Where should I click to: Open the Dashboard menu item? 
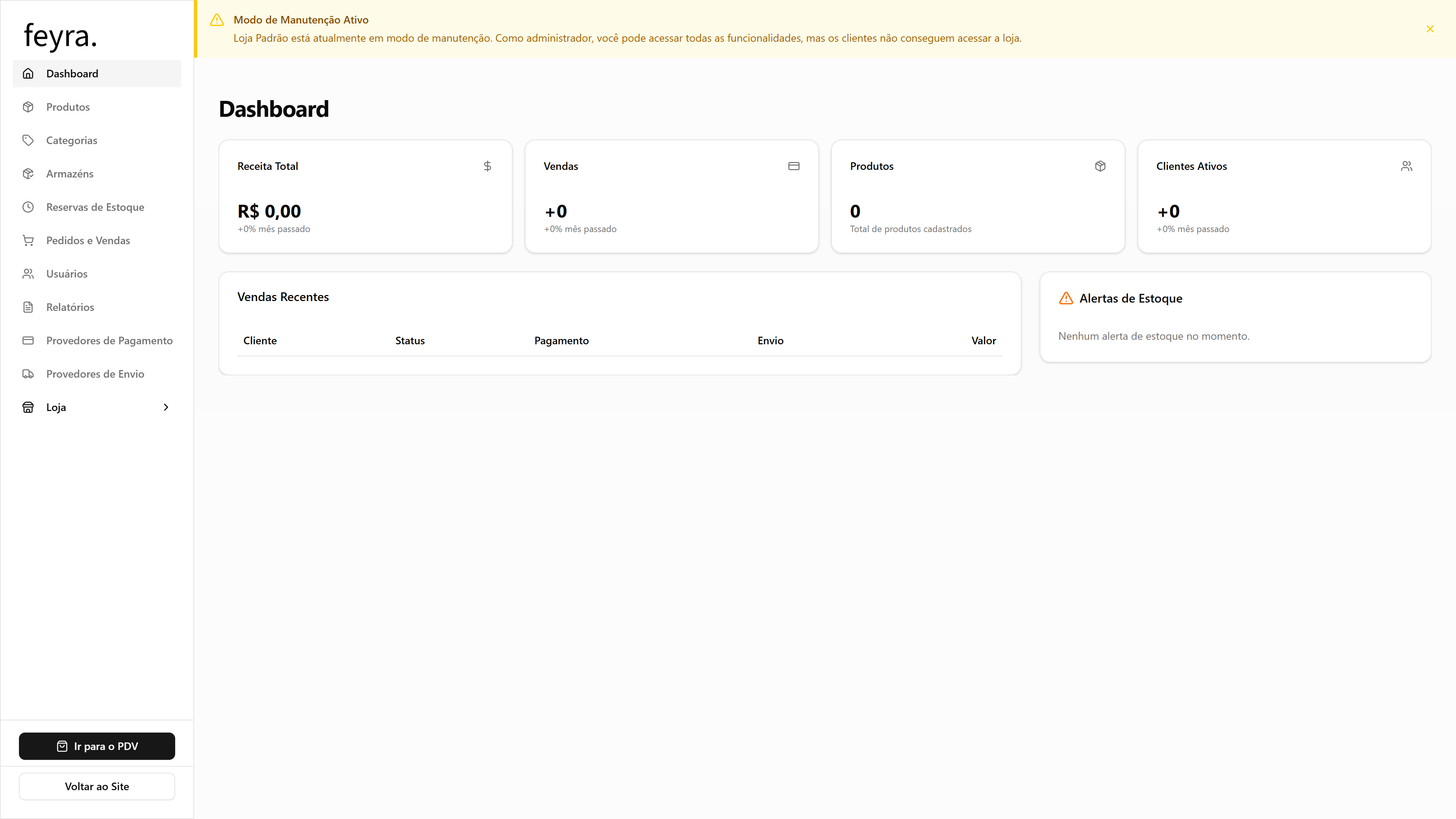[72, 74]
